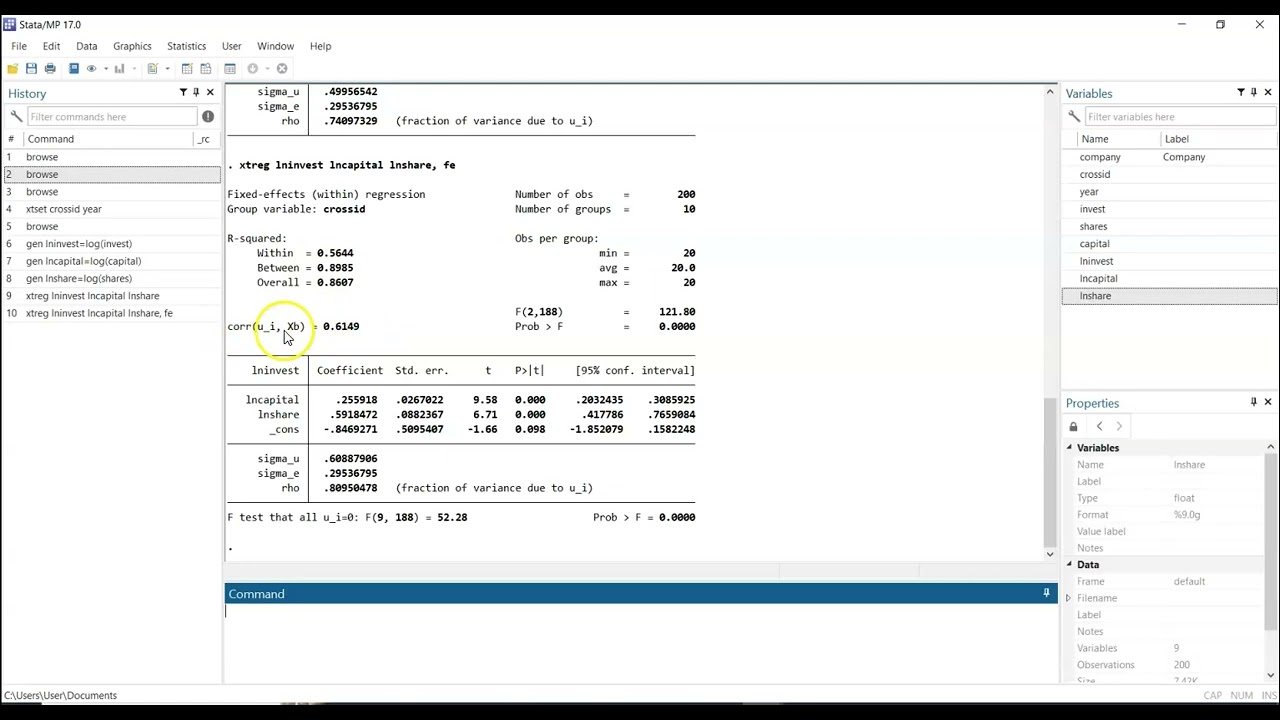Open the Data Editor (Edit) icon
The image size is (1280, 720).
(x=187, y=68)
